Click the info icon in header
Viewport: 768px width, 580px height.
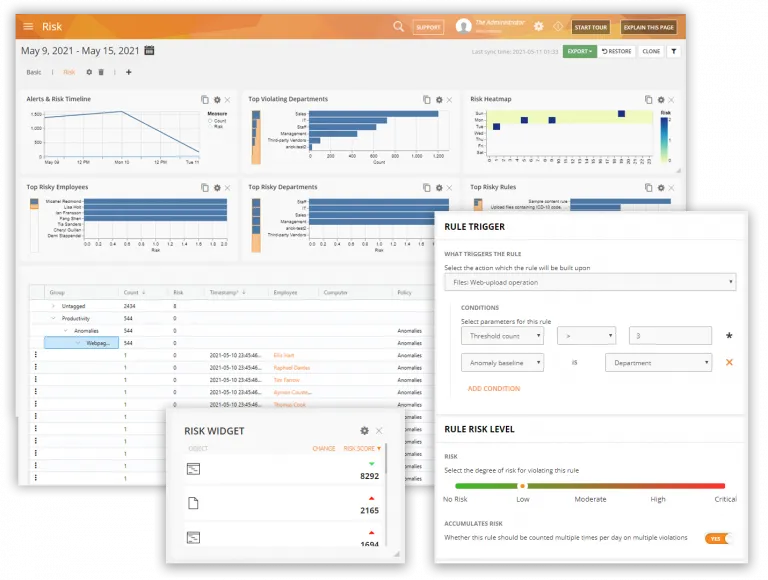point(557,26)
